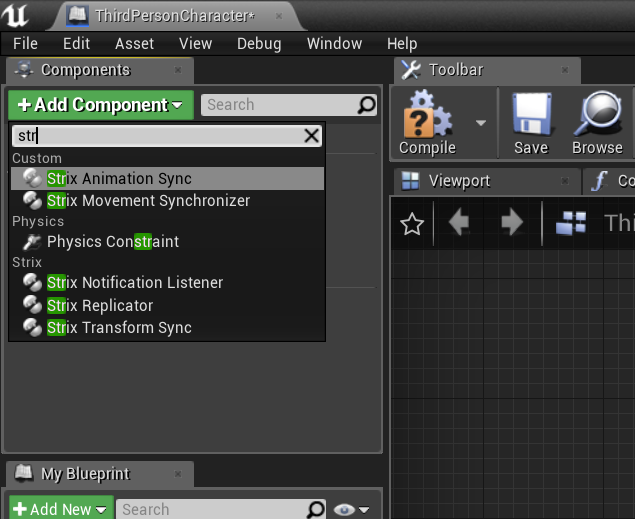The height and width of the screenshot is (519, 635).
Task: Click the Components panel icon
Action: click(24, 69)
